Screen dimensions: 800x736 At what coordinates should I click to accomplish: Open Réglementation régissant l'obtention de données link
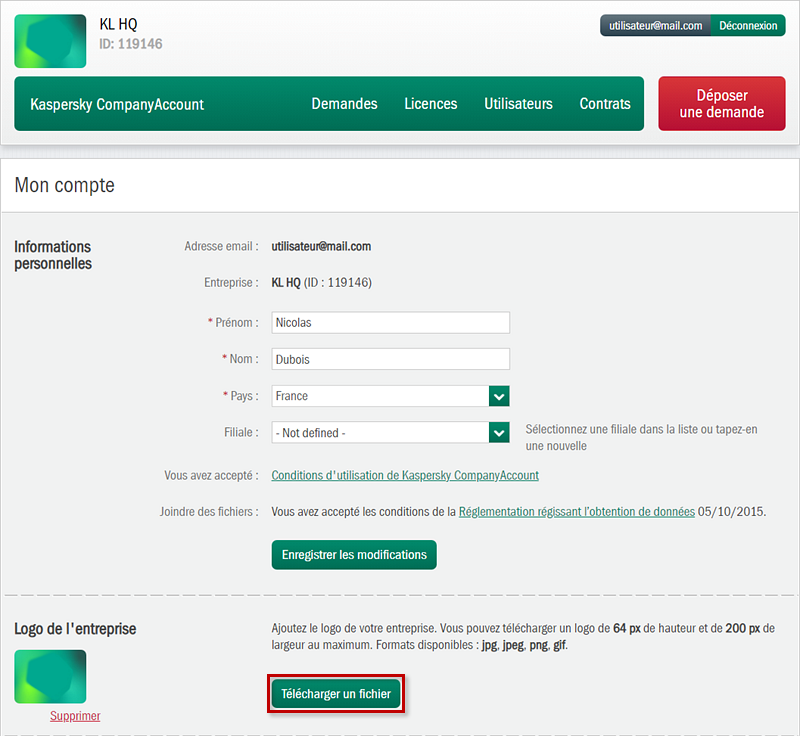[577, 512]
